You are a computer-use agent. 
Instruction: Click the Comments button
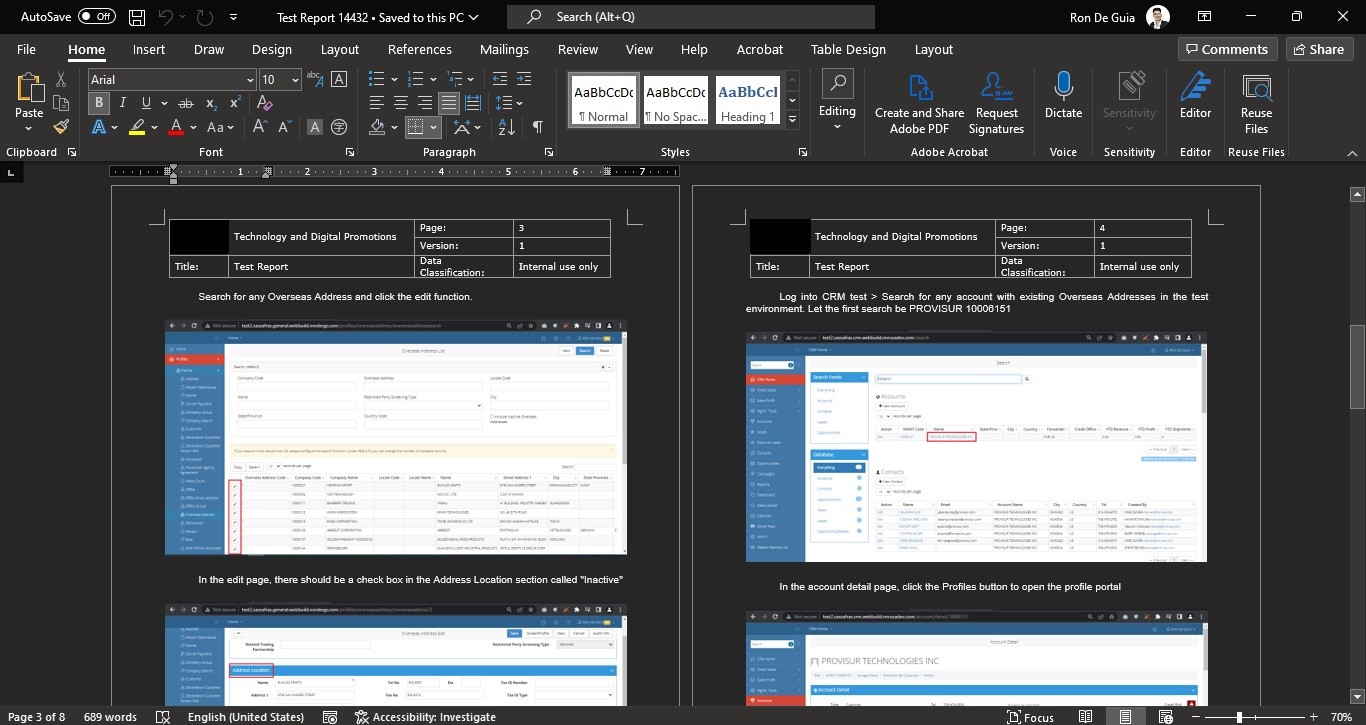[x=1225, y=49]
